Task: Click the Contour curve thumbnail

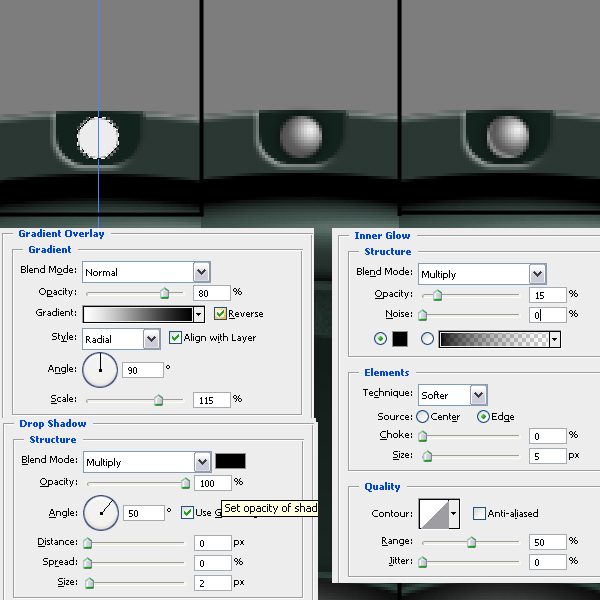Action: point(434,514)
